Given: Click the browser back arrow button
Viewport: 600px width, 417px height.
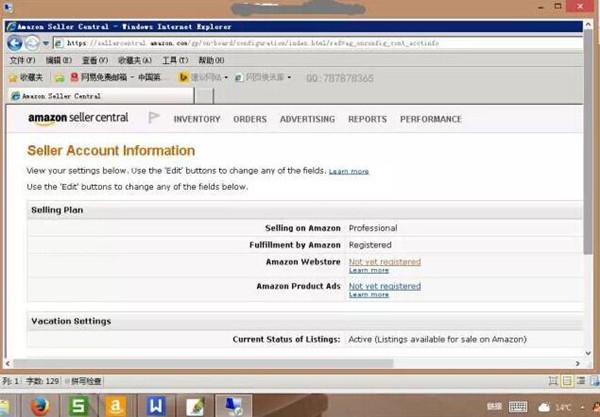Looking at the screenshot, I should coord(15,43).
